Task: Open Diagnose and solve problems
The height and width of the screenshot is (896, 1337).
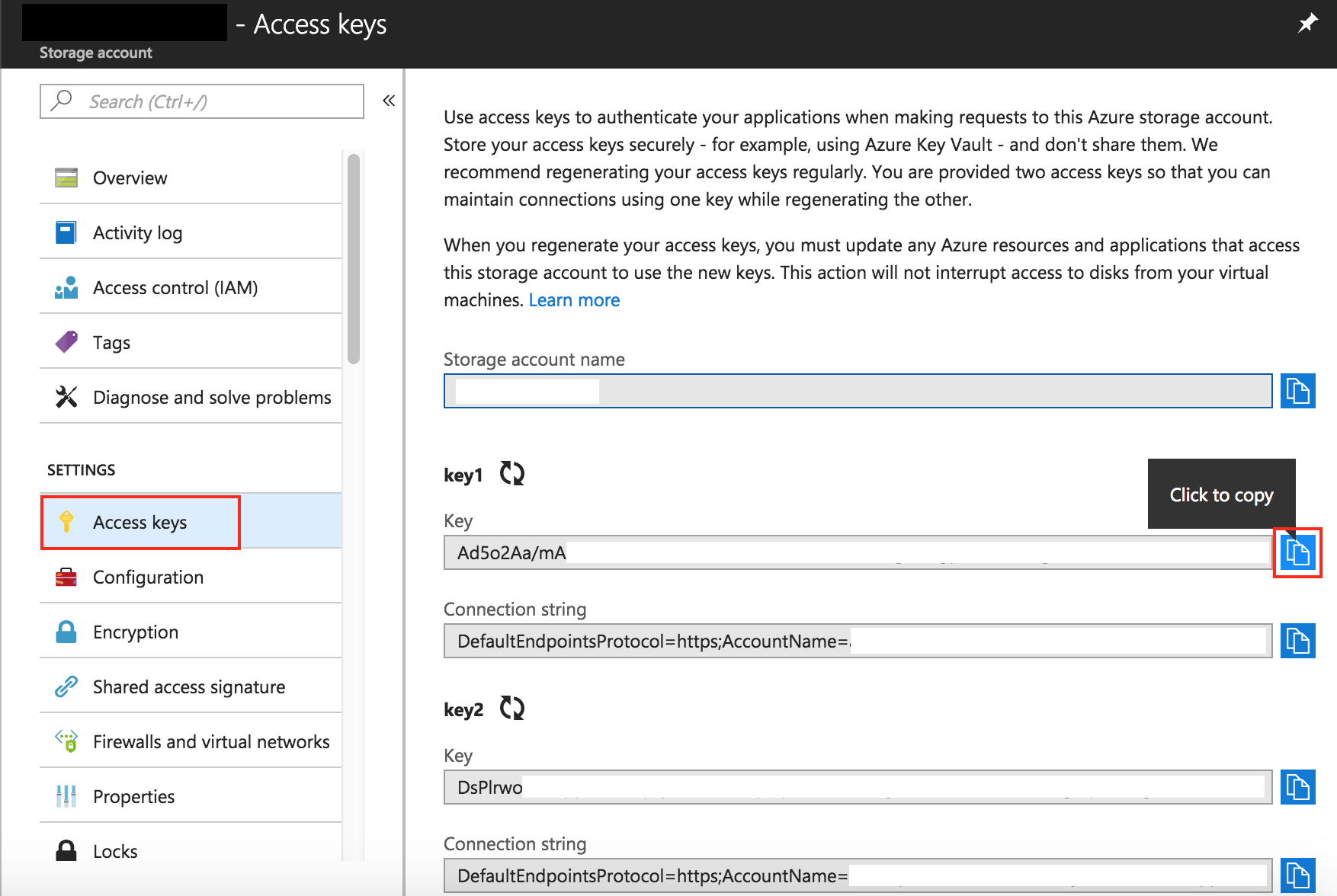Action: coord(191,397)
